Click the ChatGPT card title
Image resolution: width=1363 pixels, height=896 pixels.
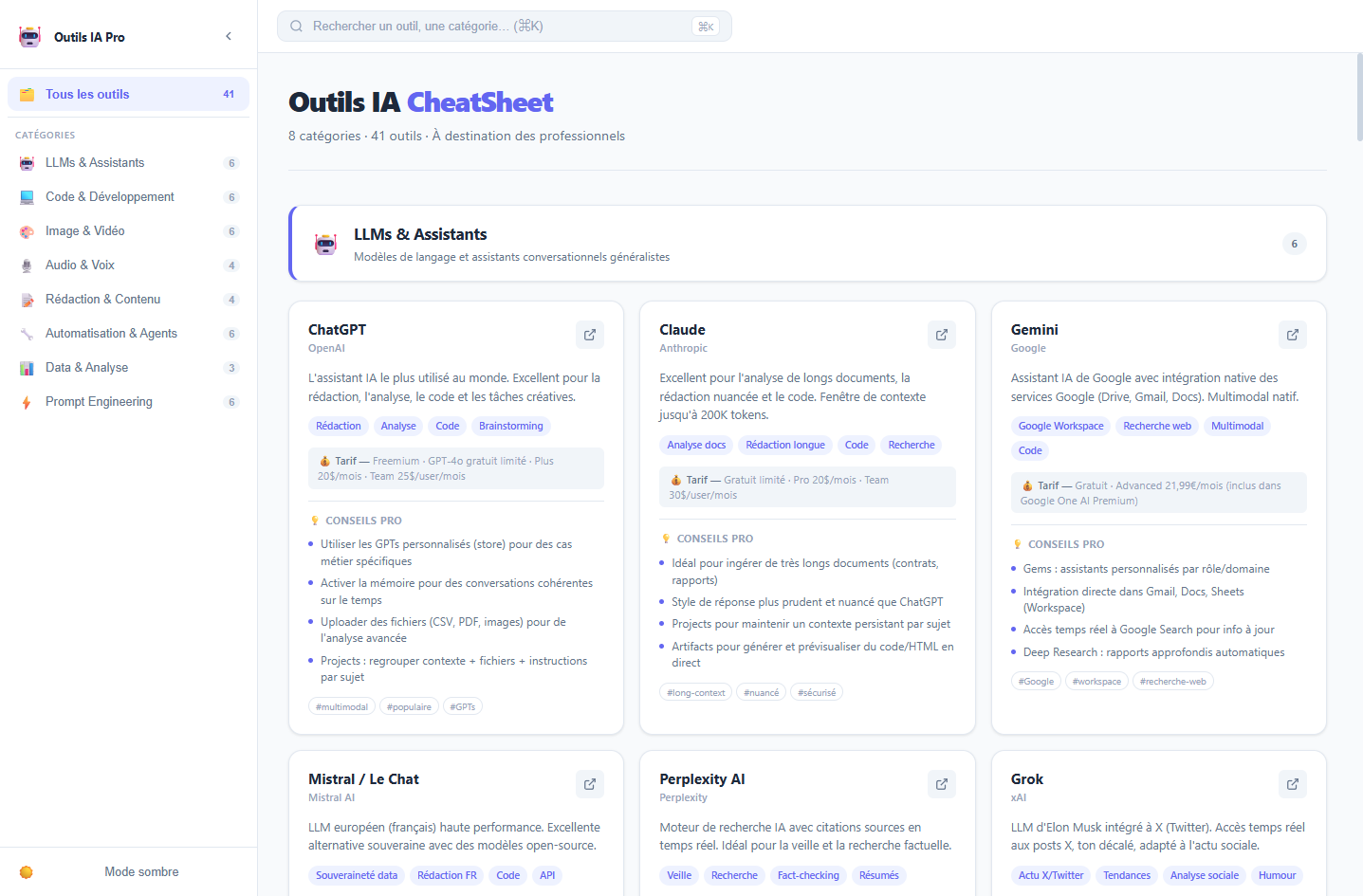tap(337, 330)
